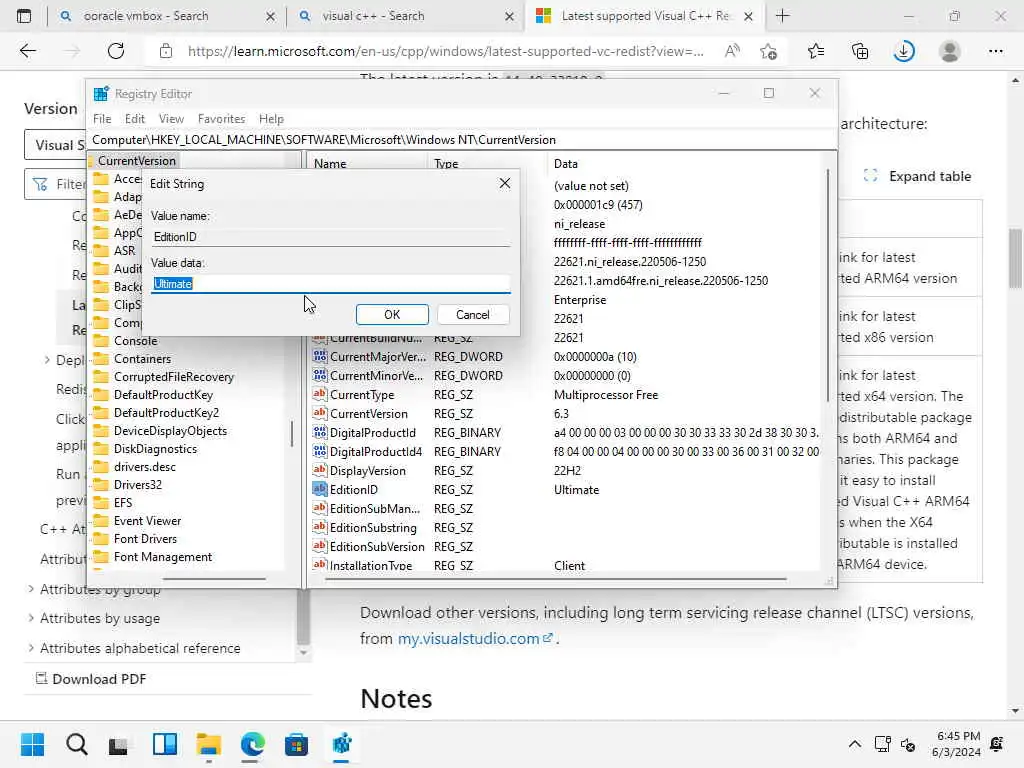The image size is (1024, 768).
Task: Close the Edit String dialog
Action: [x=505, y=184]
